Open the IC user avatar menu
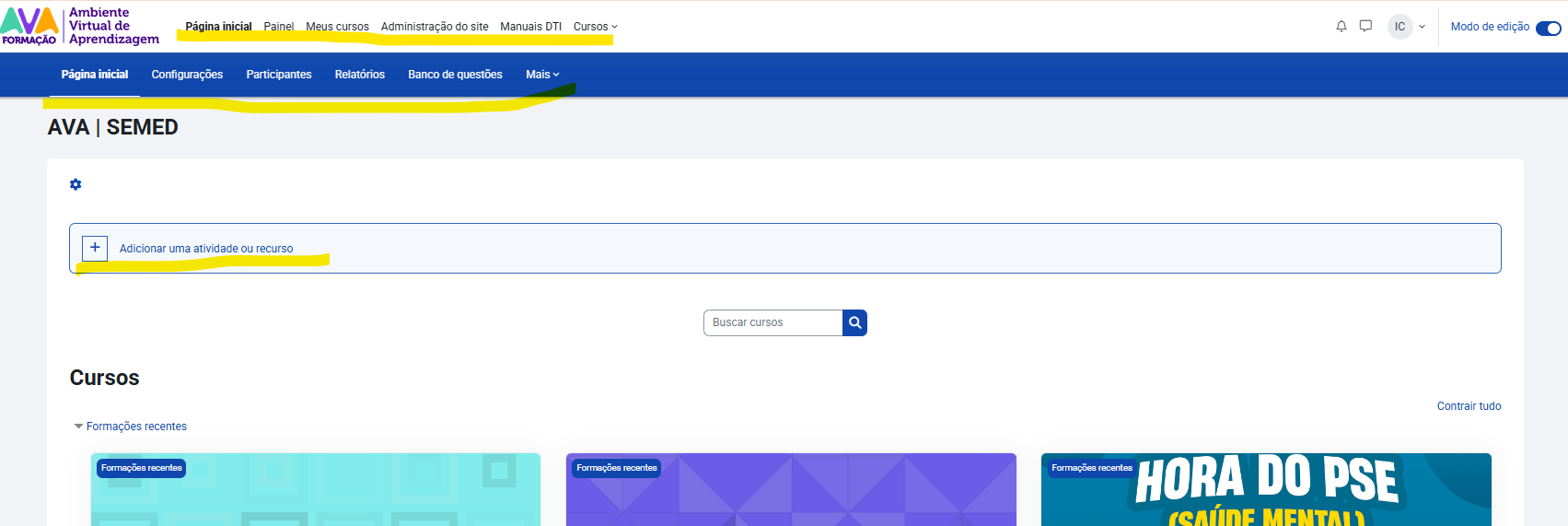Screen dimensions: 1568x526 click(1400, 27)
